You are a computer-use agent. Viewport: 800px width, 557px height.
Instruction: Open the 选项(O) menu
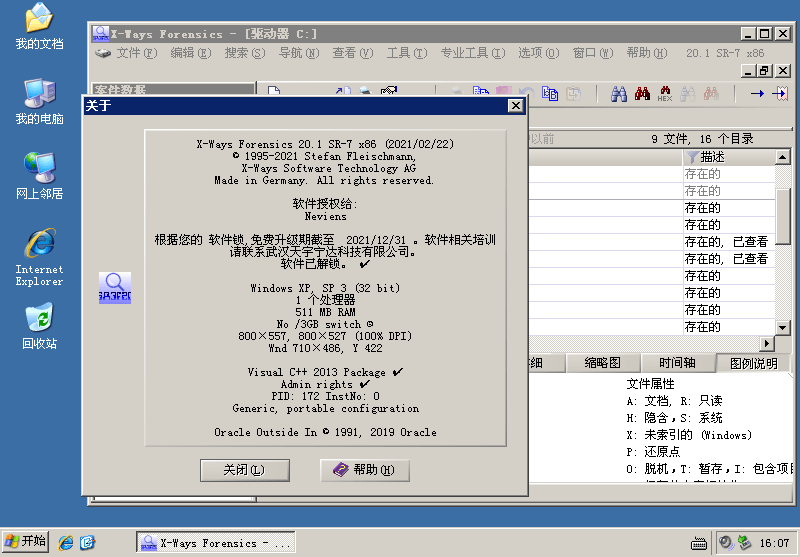(535, 53)
